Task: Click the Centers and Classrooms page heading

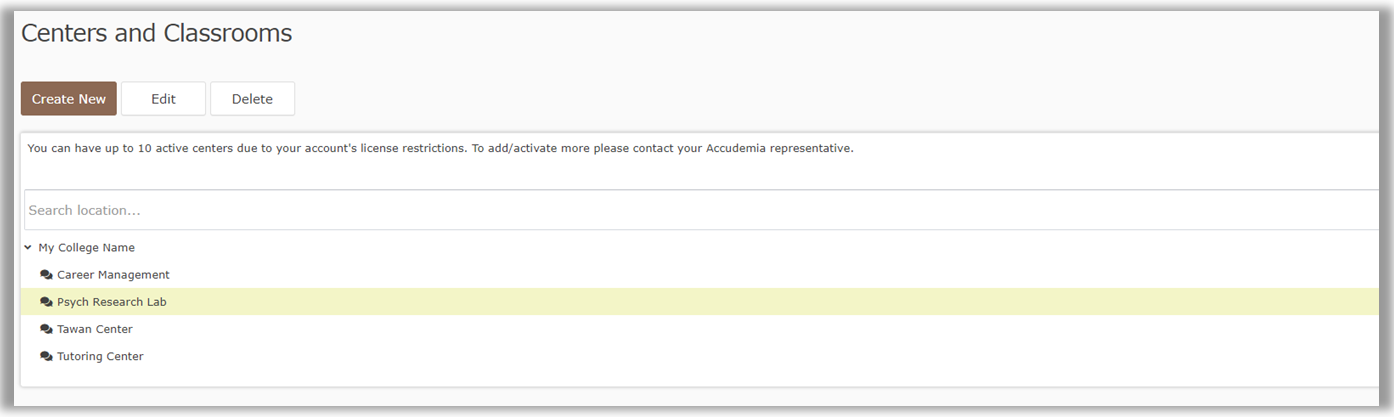Action: pyautogui.click(x=156, y=33)
